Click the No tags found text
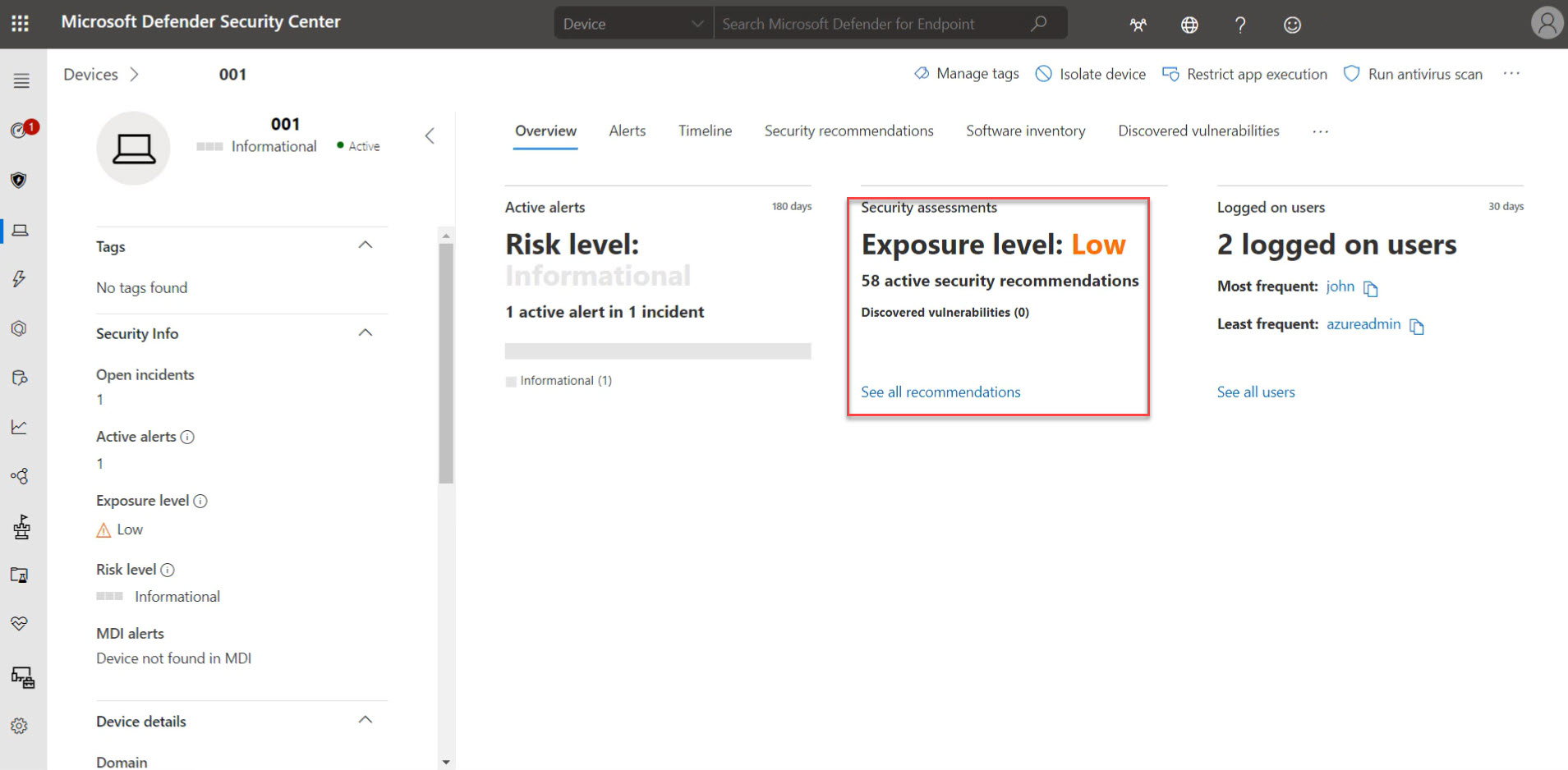Viewport: 1568px width, 770px height. (x=141, y=288)
